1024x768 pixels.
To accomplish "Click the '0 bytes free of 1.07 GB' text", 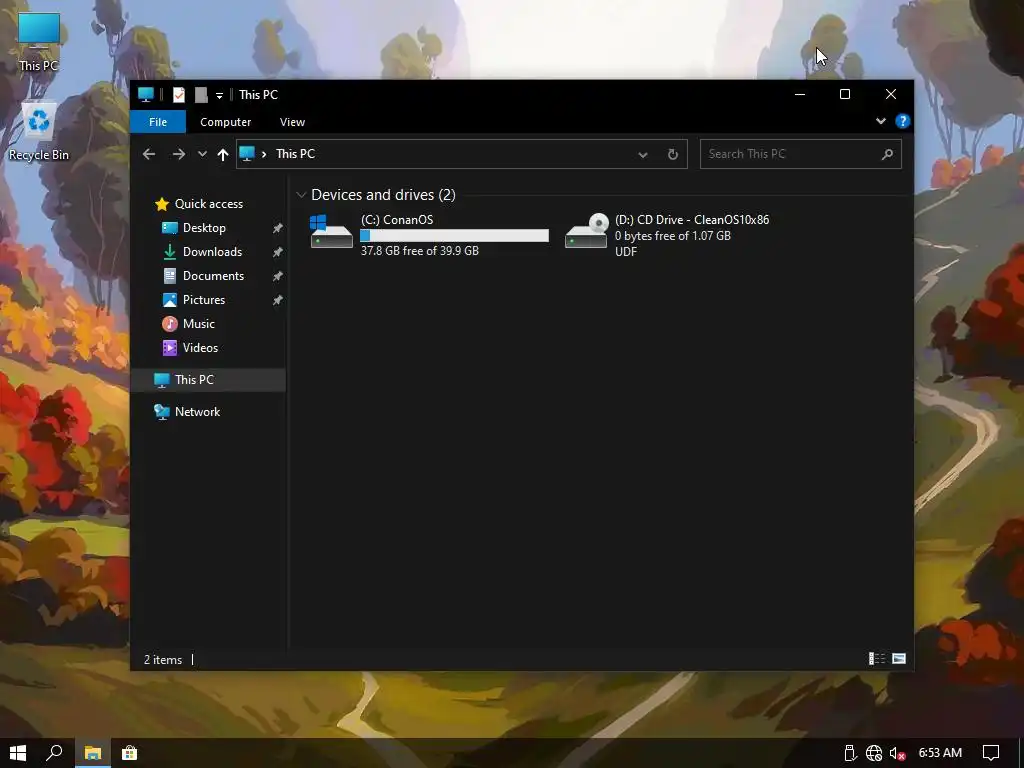I will coord(673,236).
